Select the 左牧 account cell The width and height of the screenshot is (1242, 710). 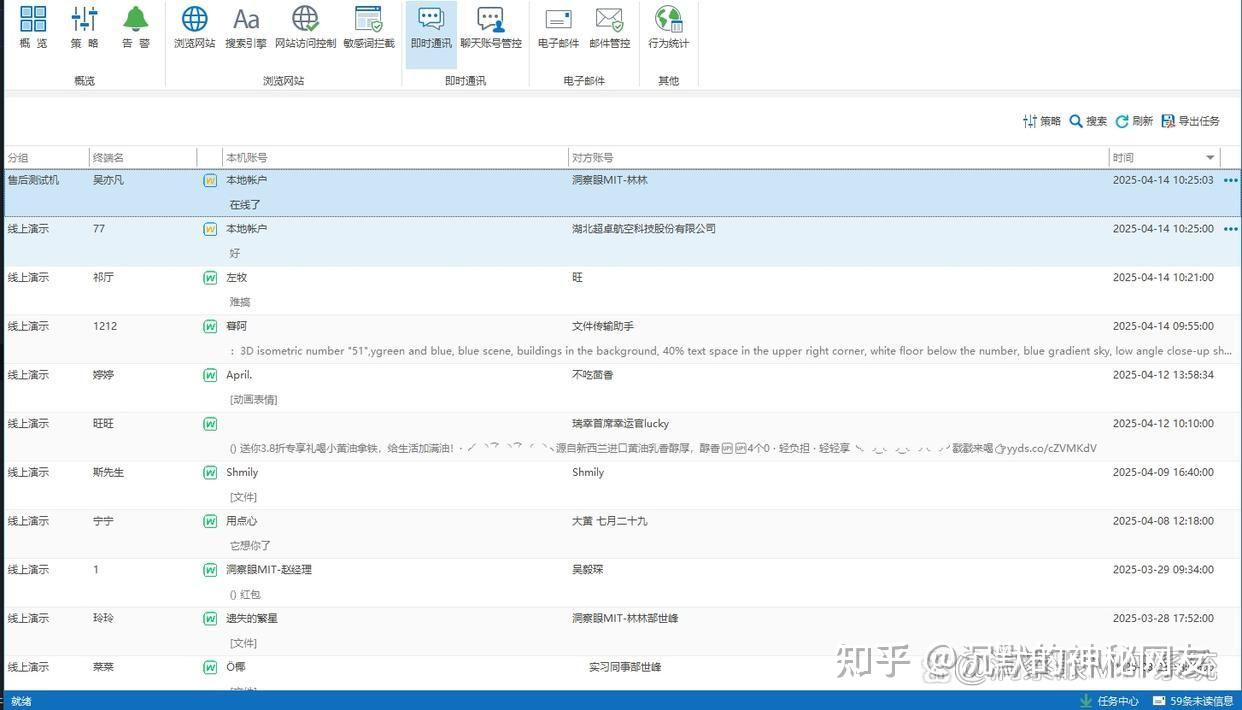tap(236, 278)
